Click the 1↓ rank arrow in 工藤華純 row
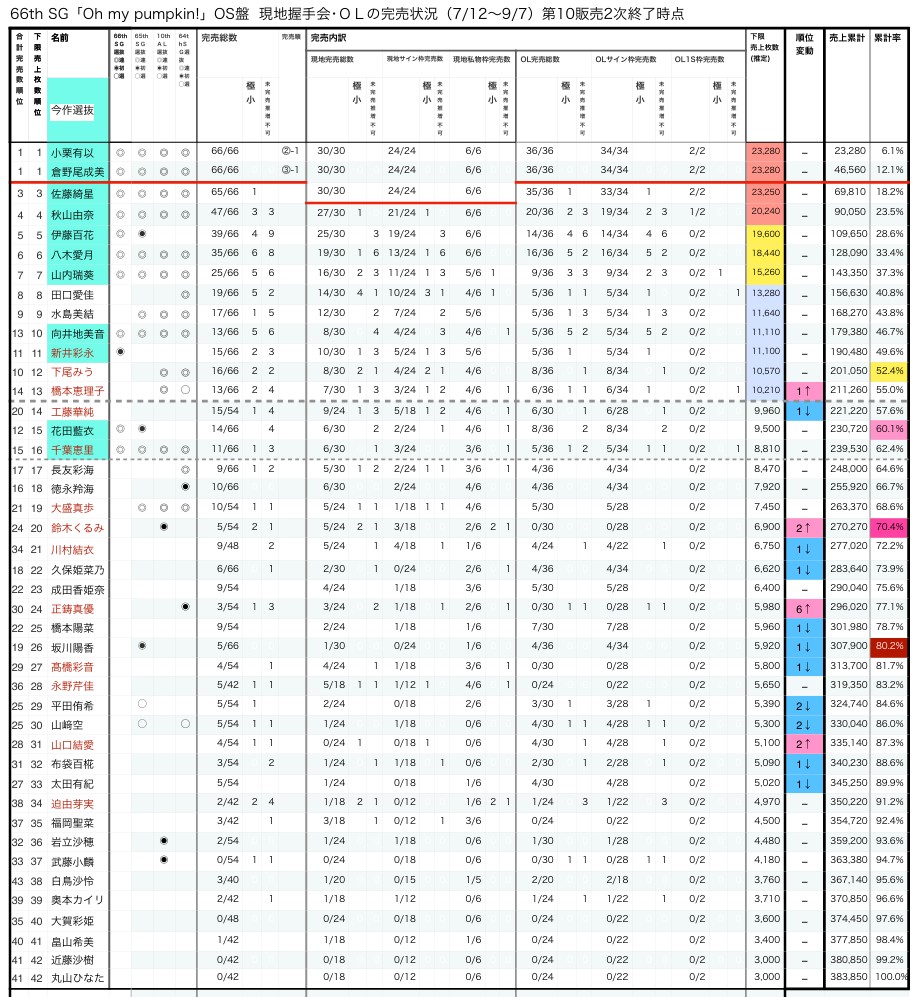This screenshot has width=918, height=997. point(803,411)
